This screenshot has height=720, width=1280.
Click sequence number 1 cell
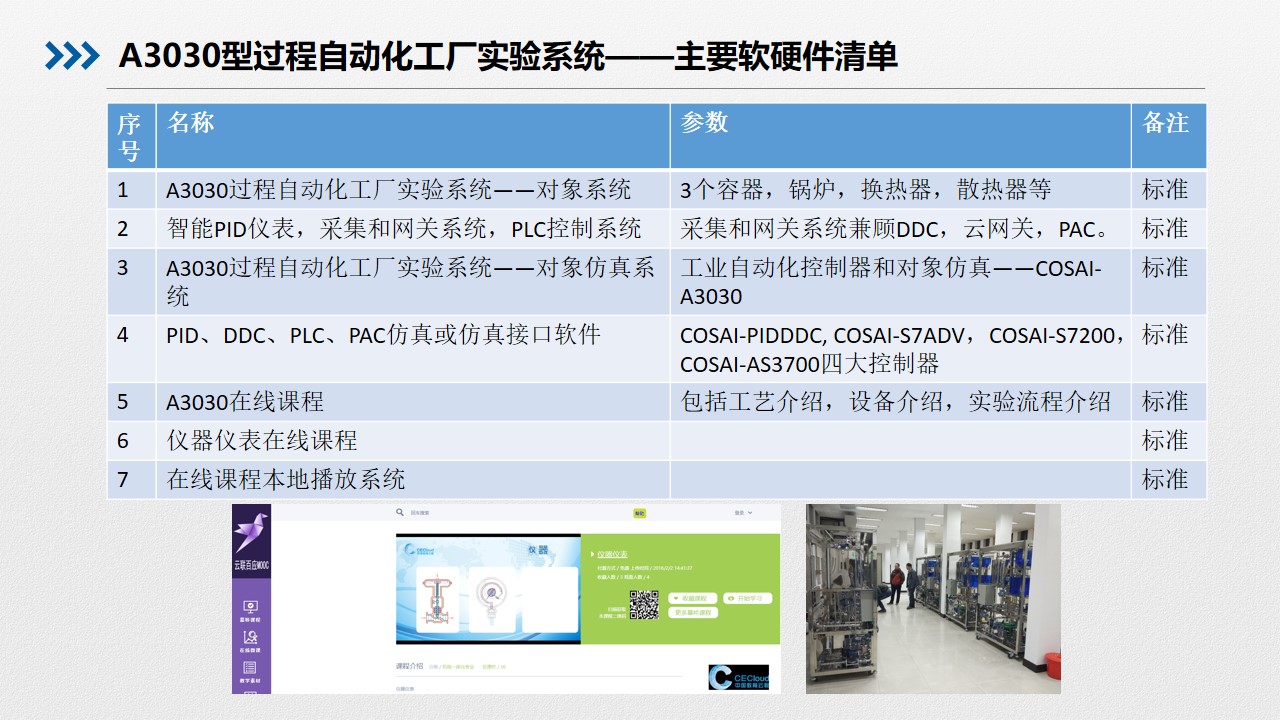(132, 190)
